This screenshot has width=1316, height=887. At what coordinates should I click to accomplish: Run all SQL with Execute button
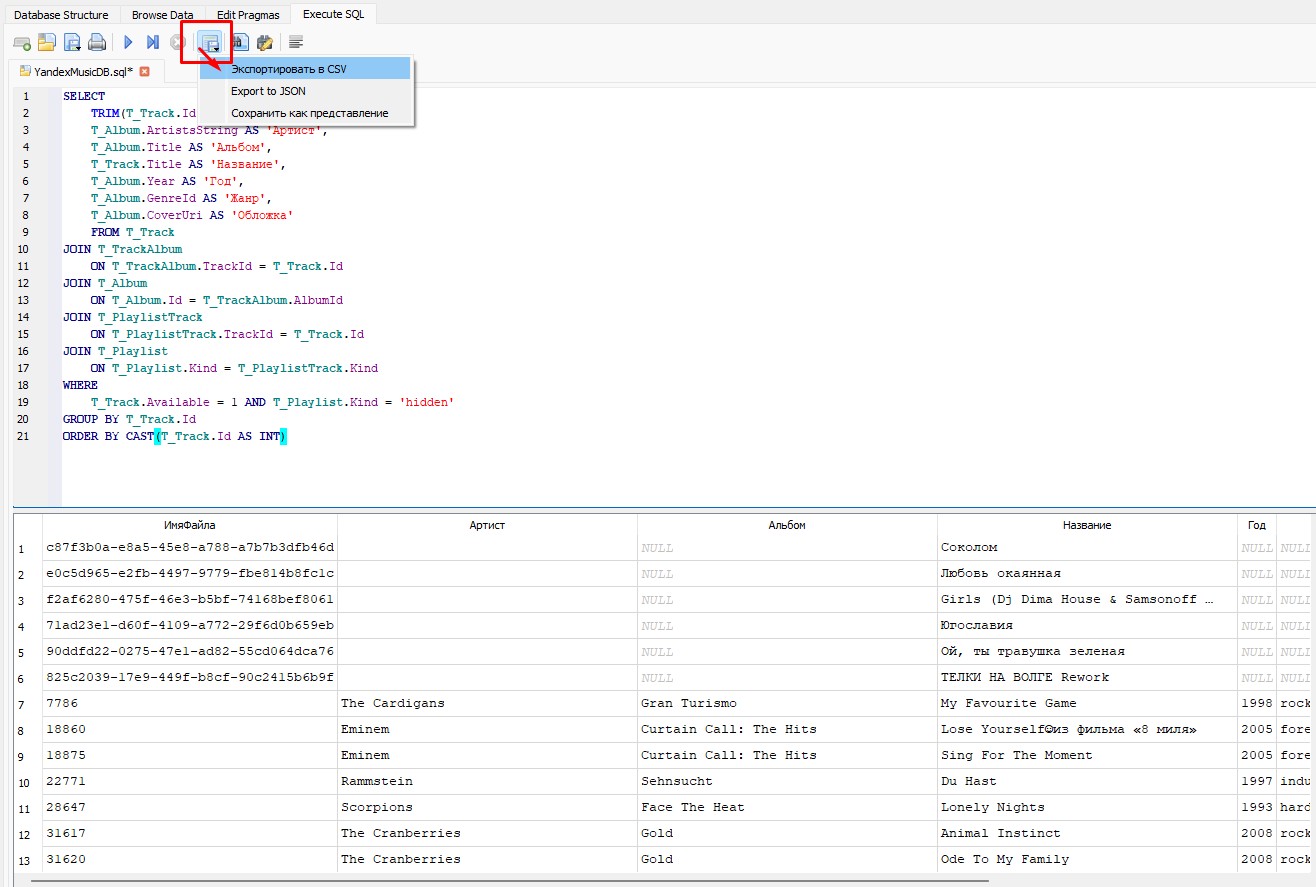pos(128,42)
